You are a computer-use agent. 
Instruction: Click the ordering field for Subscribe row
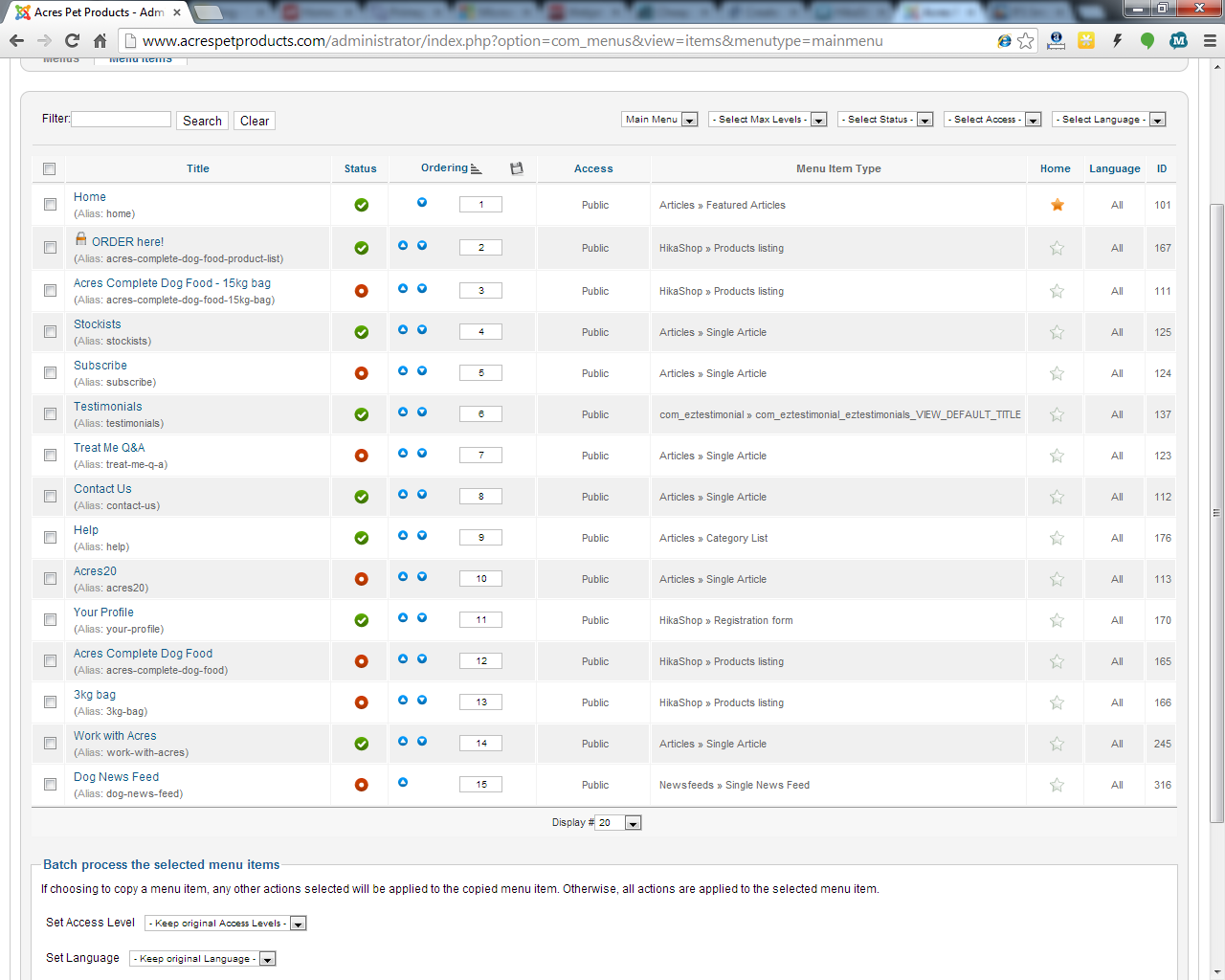[x=480, y=373]
